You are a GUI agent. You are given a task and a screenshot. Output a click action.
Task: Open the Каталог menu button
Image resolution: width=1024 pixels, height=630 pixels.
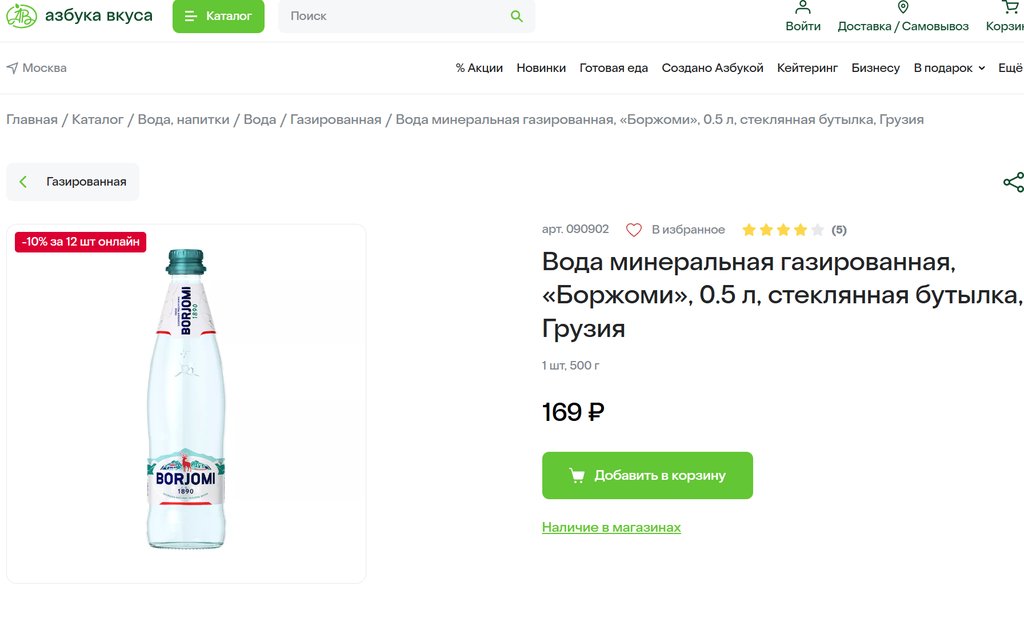click(218, 16)
